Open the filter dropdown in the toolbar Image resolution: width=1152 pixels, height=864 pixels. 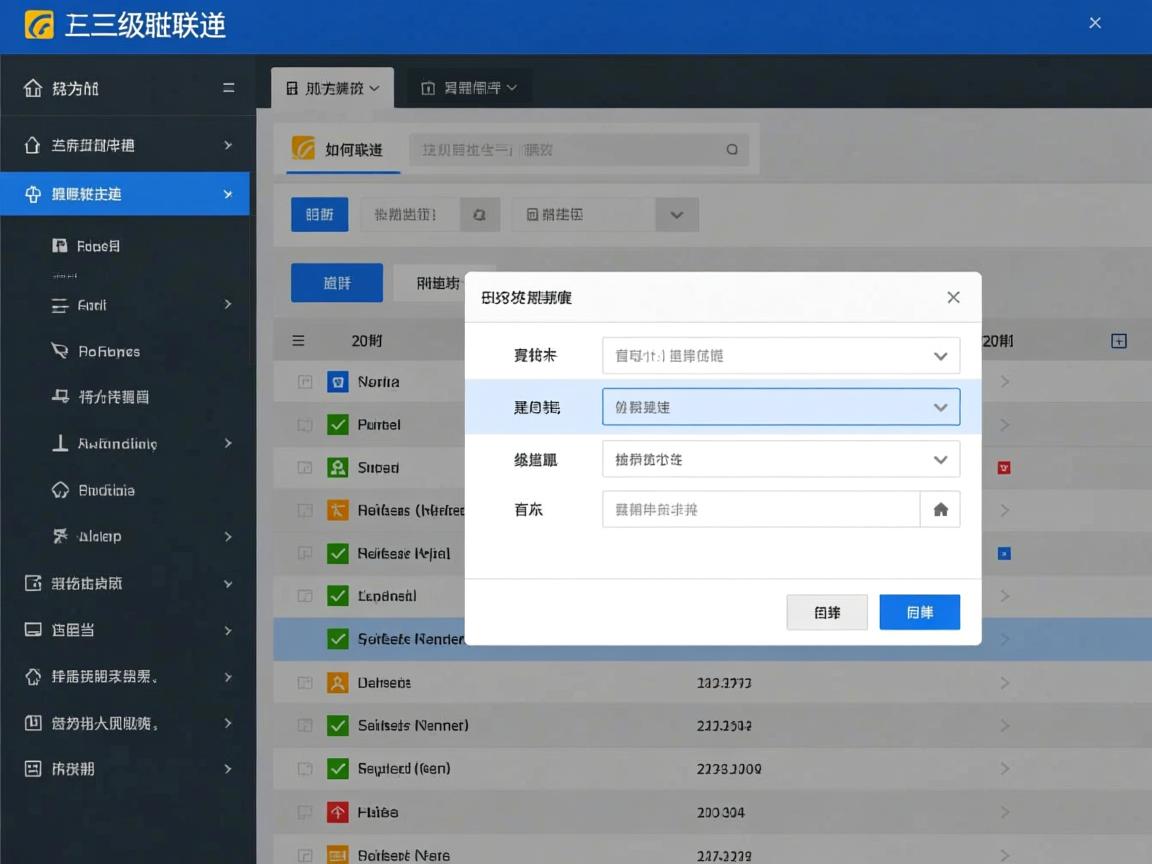pos(676,214)
